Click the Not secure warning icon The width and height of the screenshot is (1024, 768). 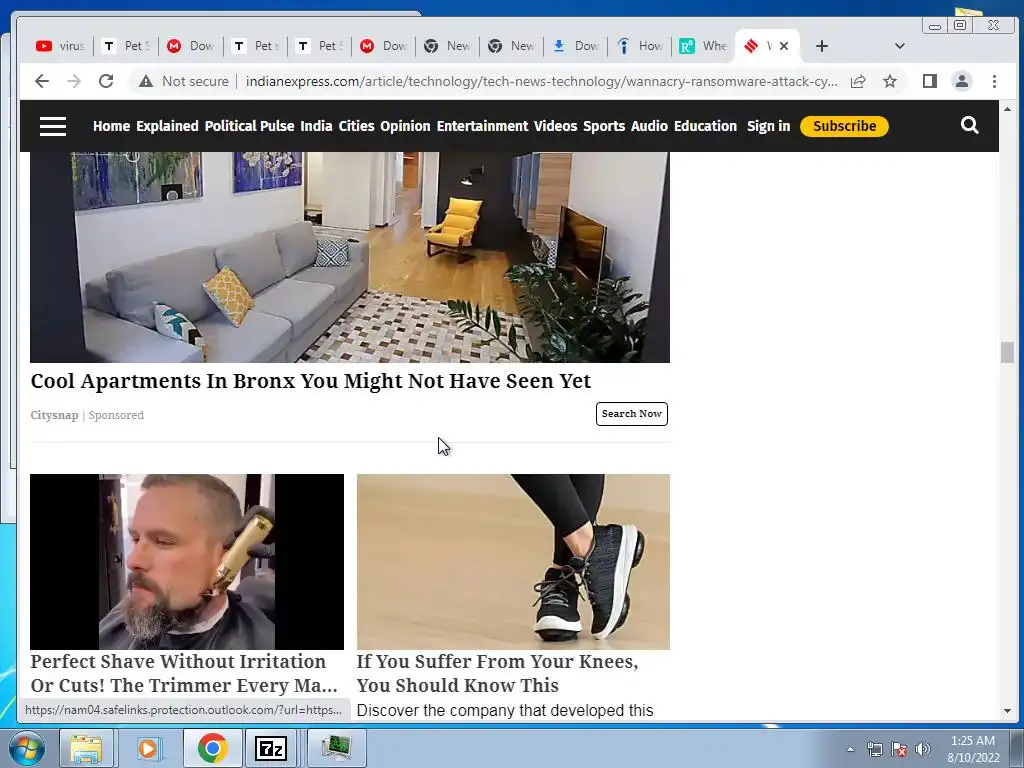[146, 81]
